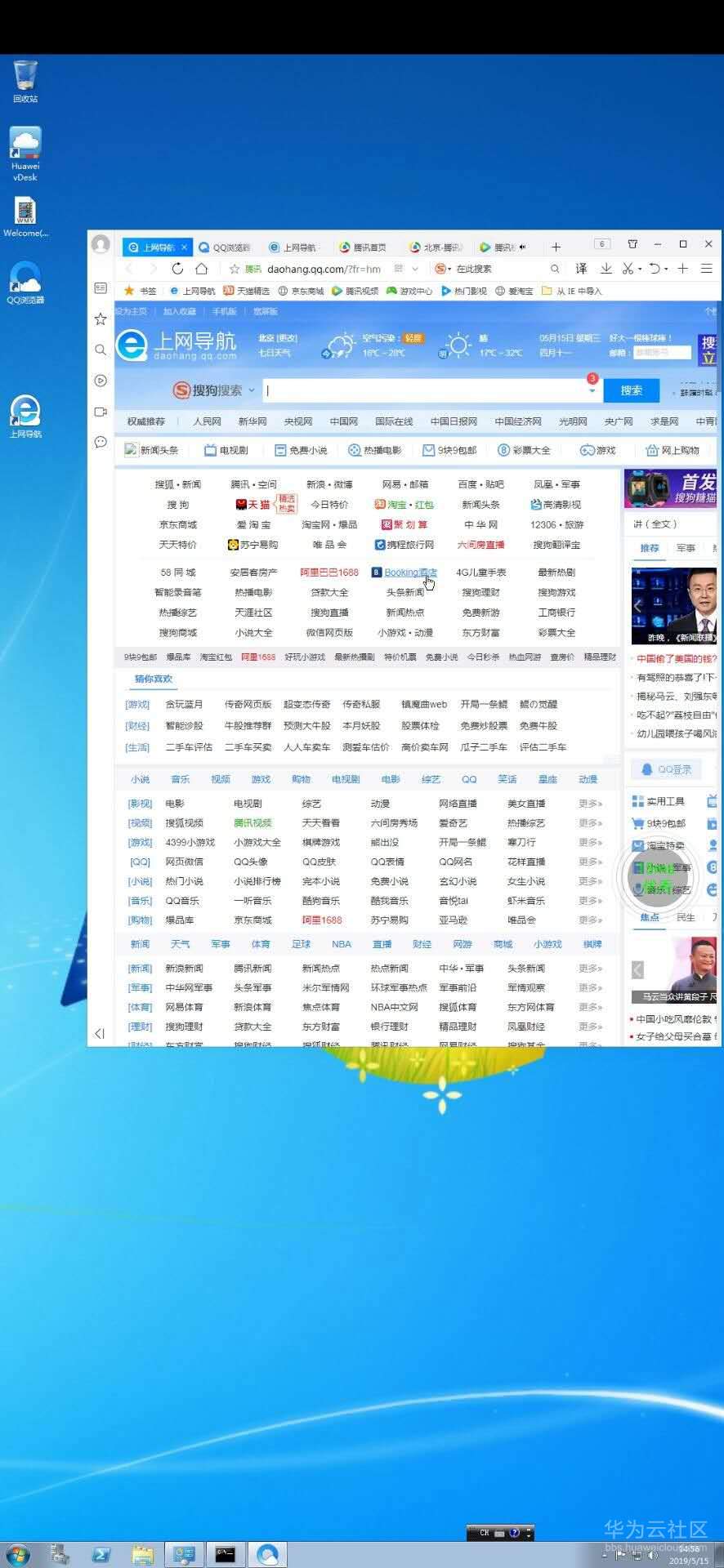The image size is (724, 1568).
Task: Click 更多 in the 影视 row
Action: point(590,804)
